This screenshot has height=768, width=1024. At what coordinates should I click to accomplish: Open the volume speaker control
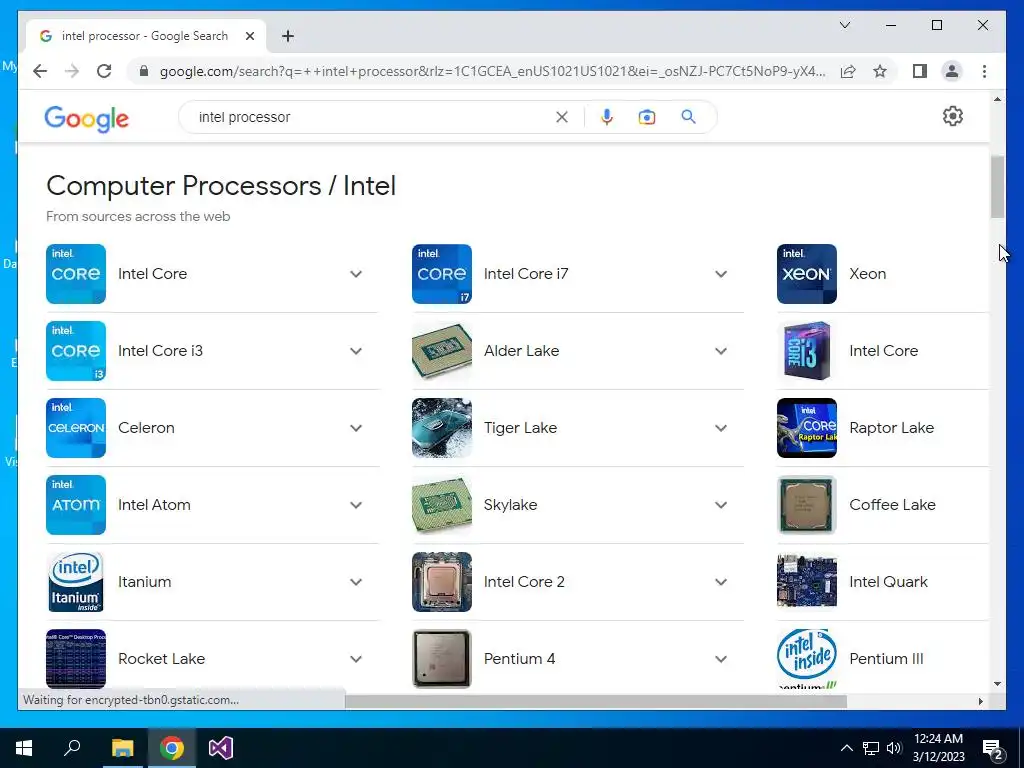pos(894,748)
